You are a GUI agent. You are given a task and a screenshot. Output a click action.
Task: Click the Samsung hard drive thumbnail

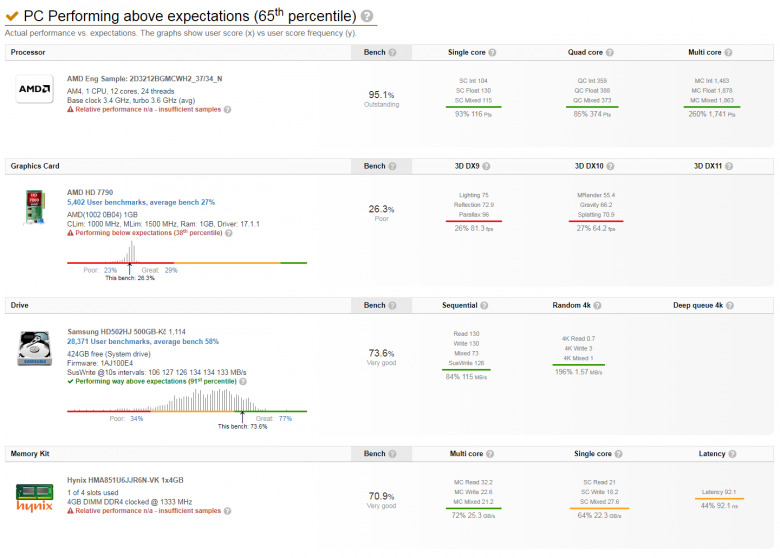(x=34, y=348)
